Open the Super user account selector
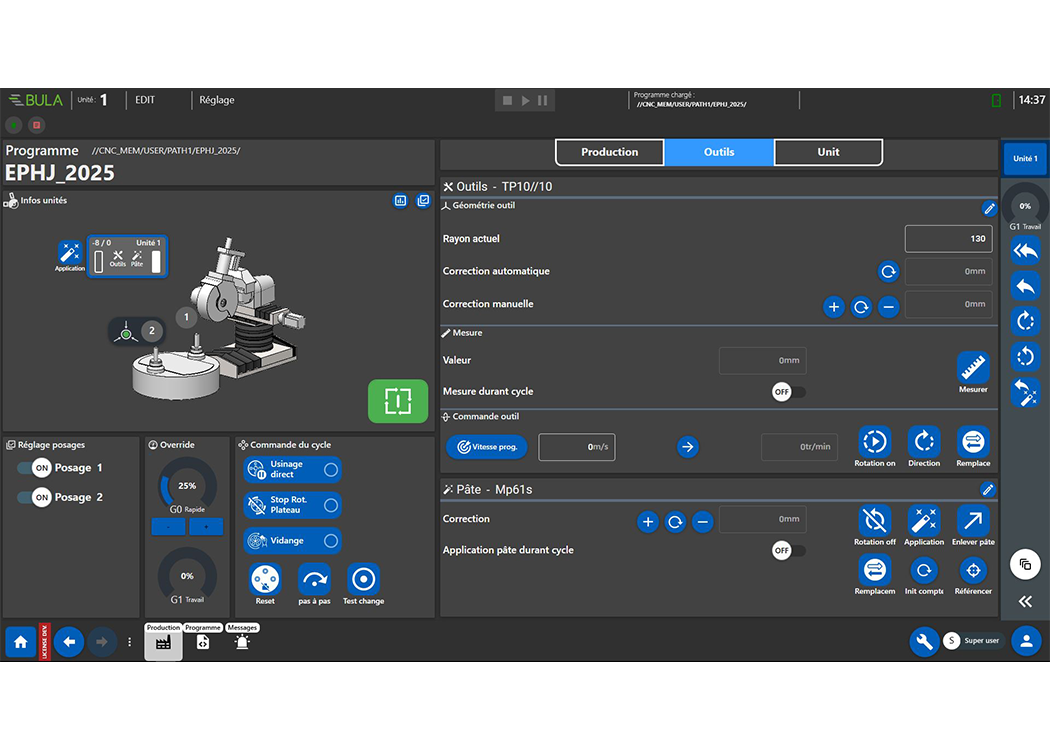Screen dimensions: 1050x750 (972, 641)
